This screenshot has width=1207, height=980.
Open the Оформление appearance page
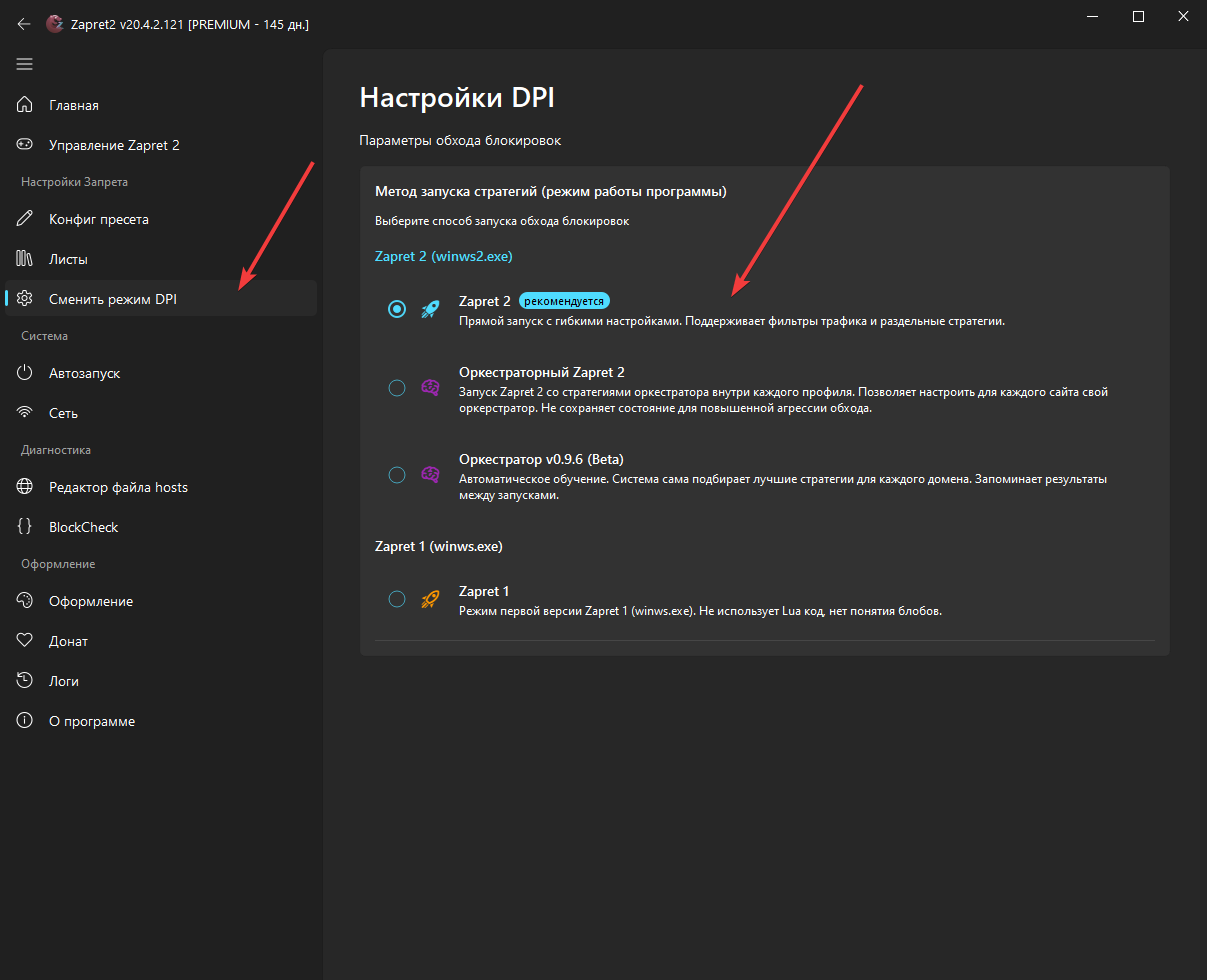[161, 601]
